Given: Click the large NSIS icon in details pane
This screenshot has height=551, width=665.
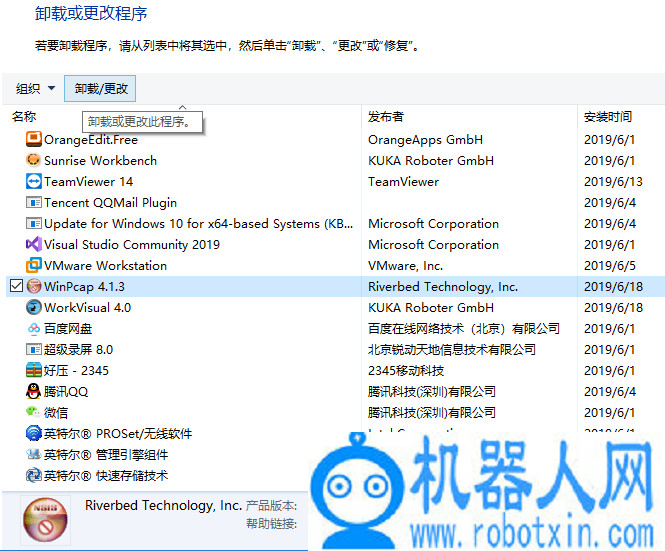Looking at the screenshot, I should (x=45, y=520).
